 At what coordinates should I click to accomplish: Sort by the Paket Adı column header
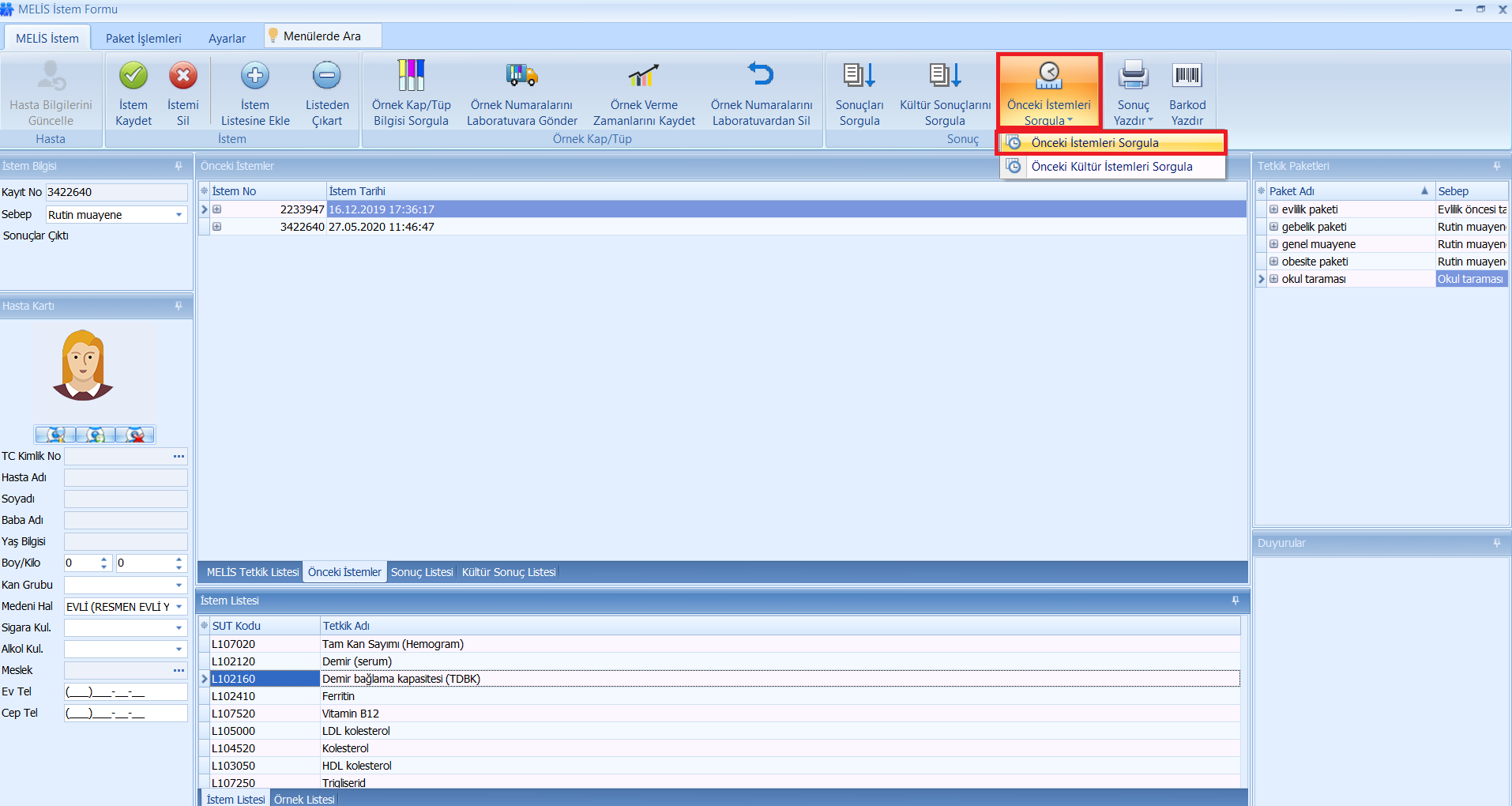pyautogui.click(x=1349, y=191)
